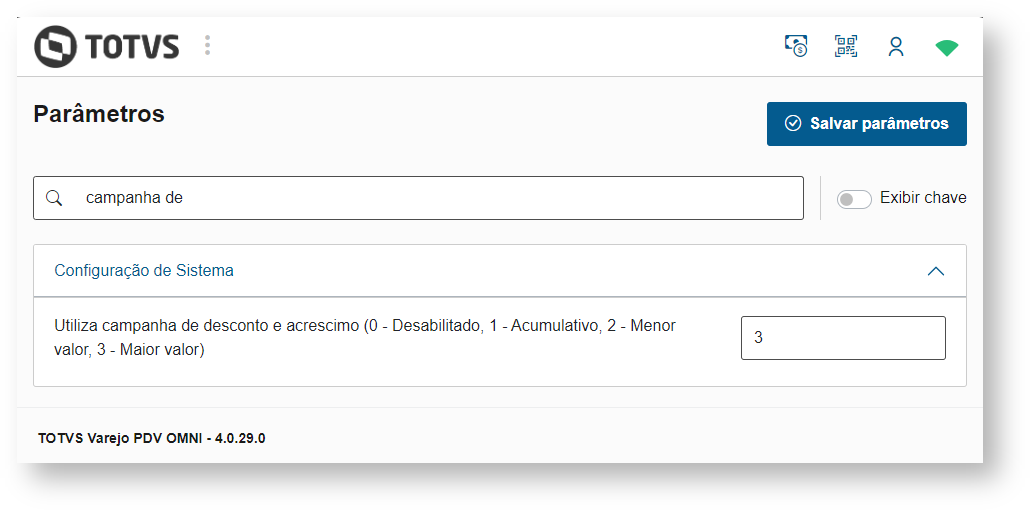
Task: Click the TOTVS logo emblem
Action: [x=55, y=47]
